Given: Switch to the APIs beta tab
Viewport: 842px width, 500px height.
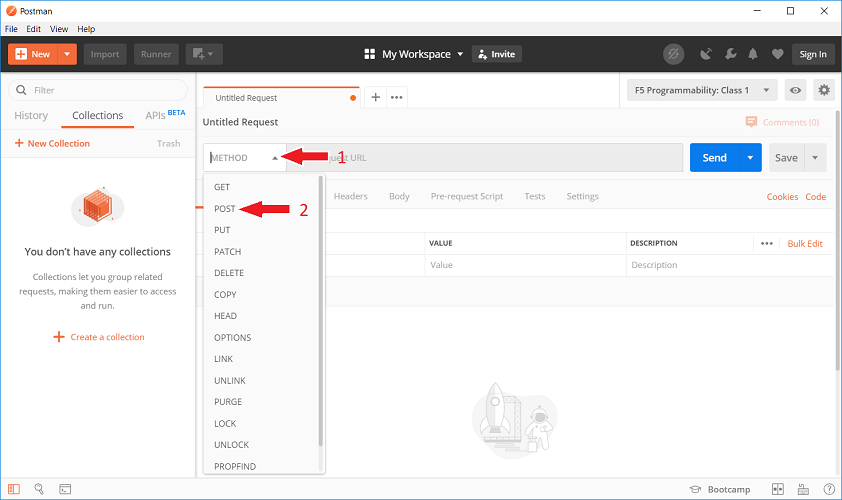Looking at the screenshot, I should click(x=165, y=115).
